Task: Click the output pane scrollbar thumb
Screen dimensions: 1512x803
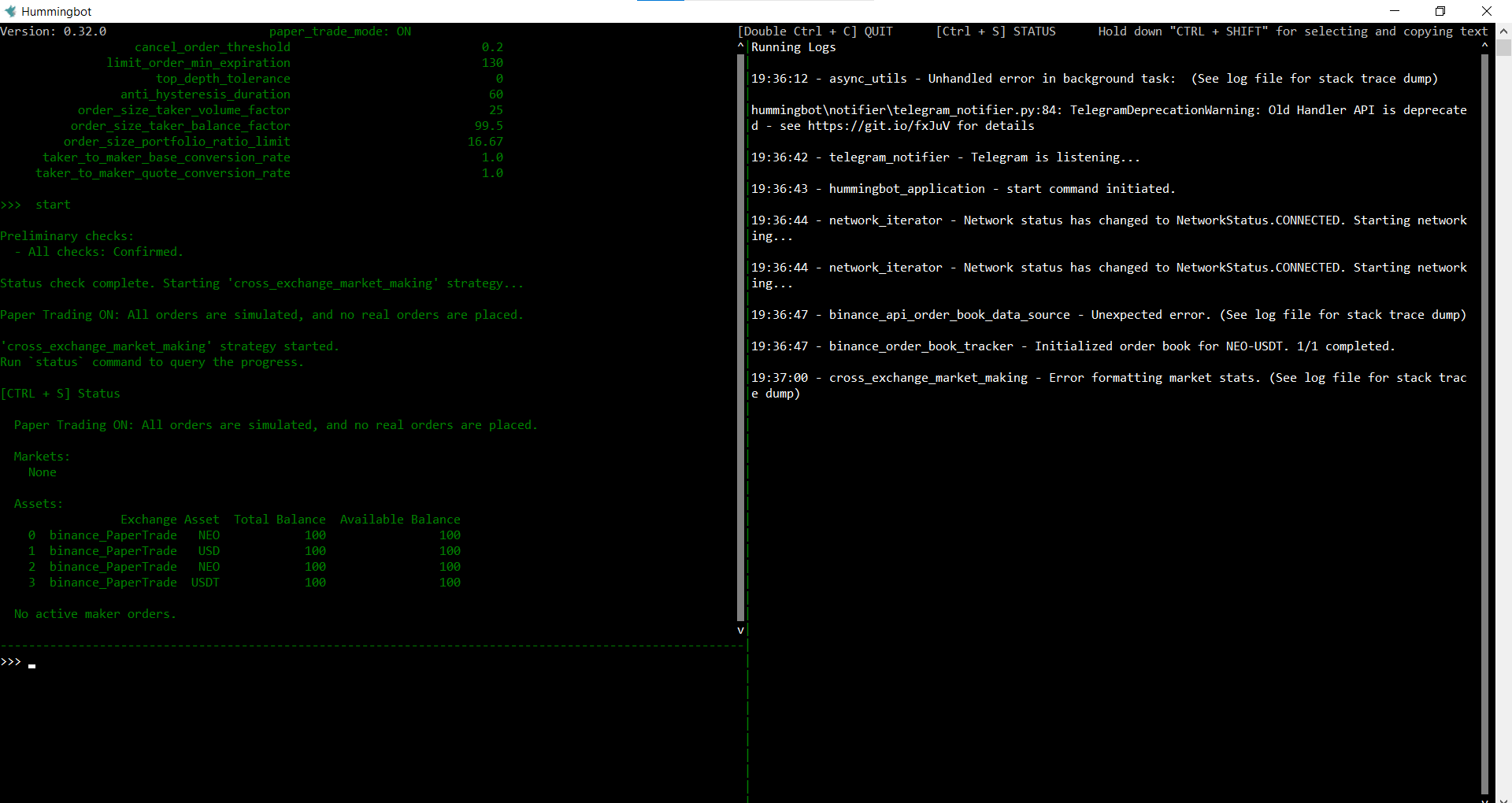Action: (740, 339)
